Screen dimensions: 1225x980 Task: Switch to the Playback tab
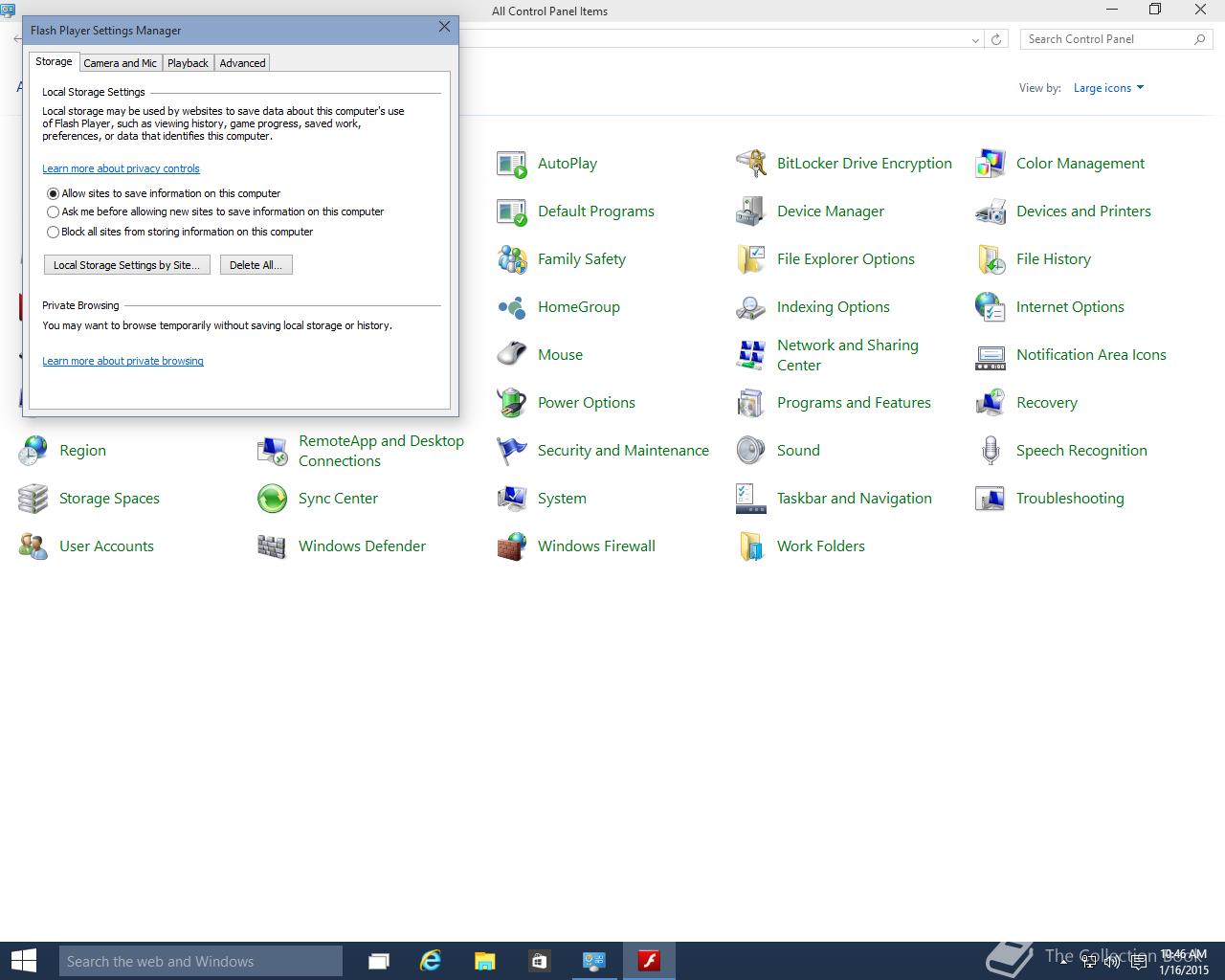tap(188, 63)
